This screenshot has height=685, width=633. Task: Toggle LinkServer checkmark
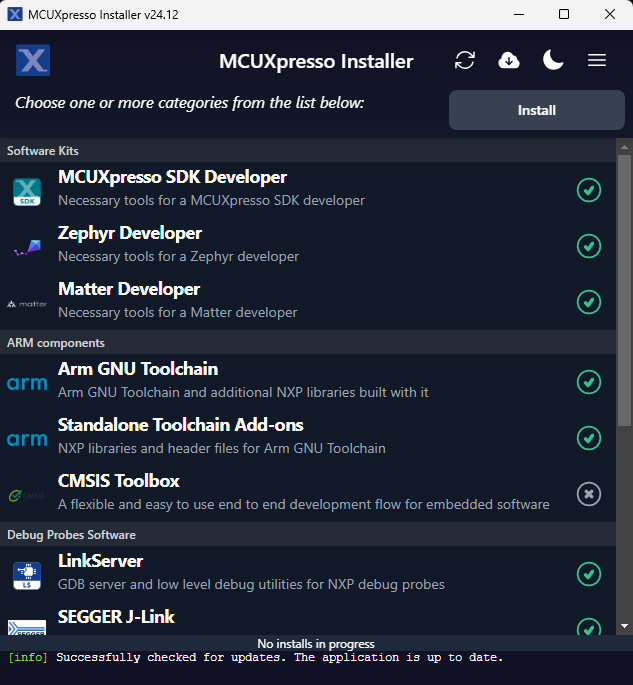click(589, 574)
